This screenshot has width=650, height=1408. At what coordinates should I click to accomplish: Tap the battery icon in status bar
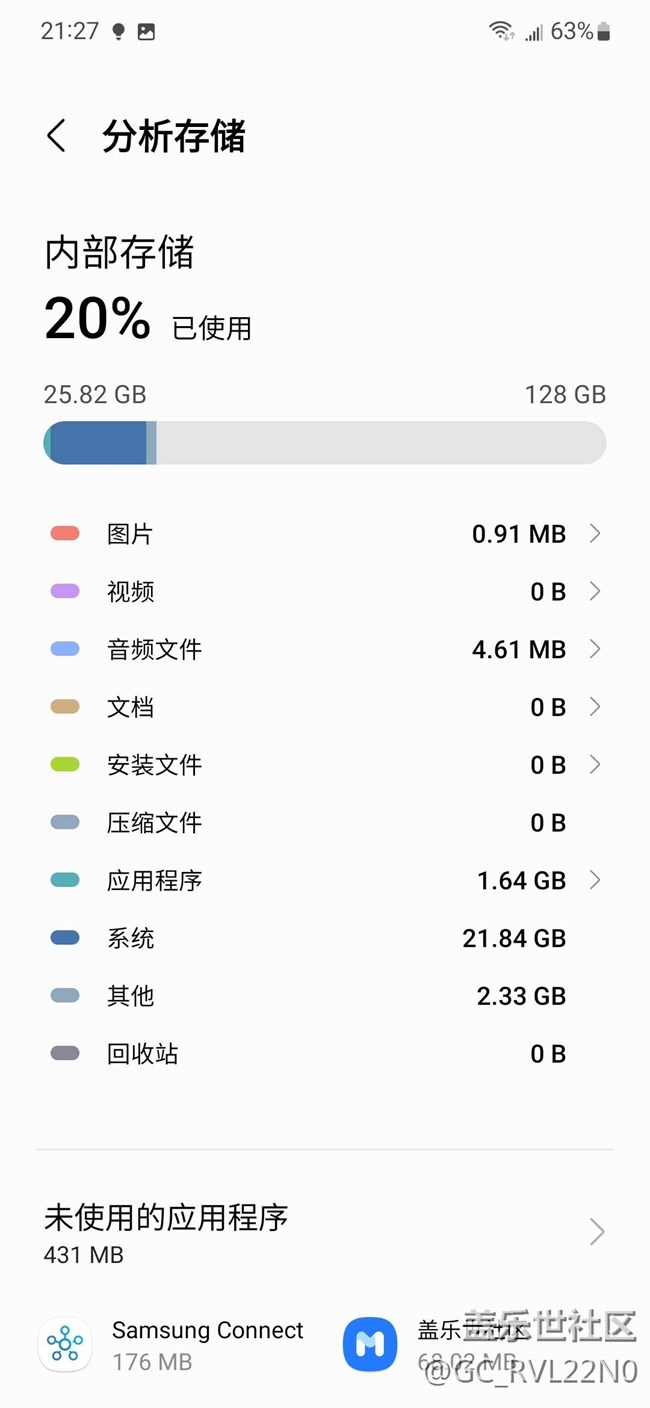(x=604, y=32)
